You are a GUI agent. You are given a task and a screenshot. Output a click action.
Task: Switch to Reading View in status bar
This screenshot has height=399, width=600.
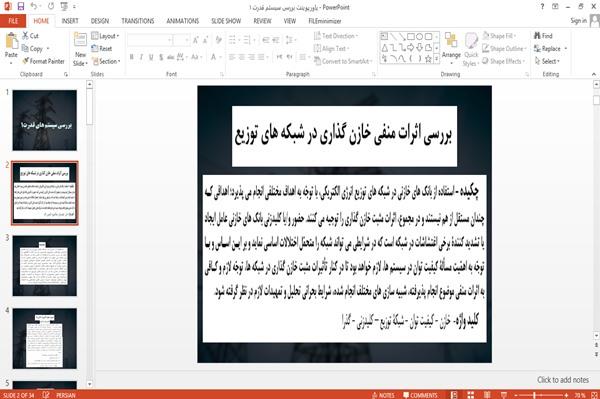point(487,395)
